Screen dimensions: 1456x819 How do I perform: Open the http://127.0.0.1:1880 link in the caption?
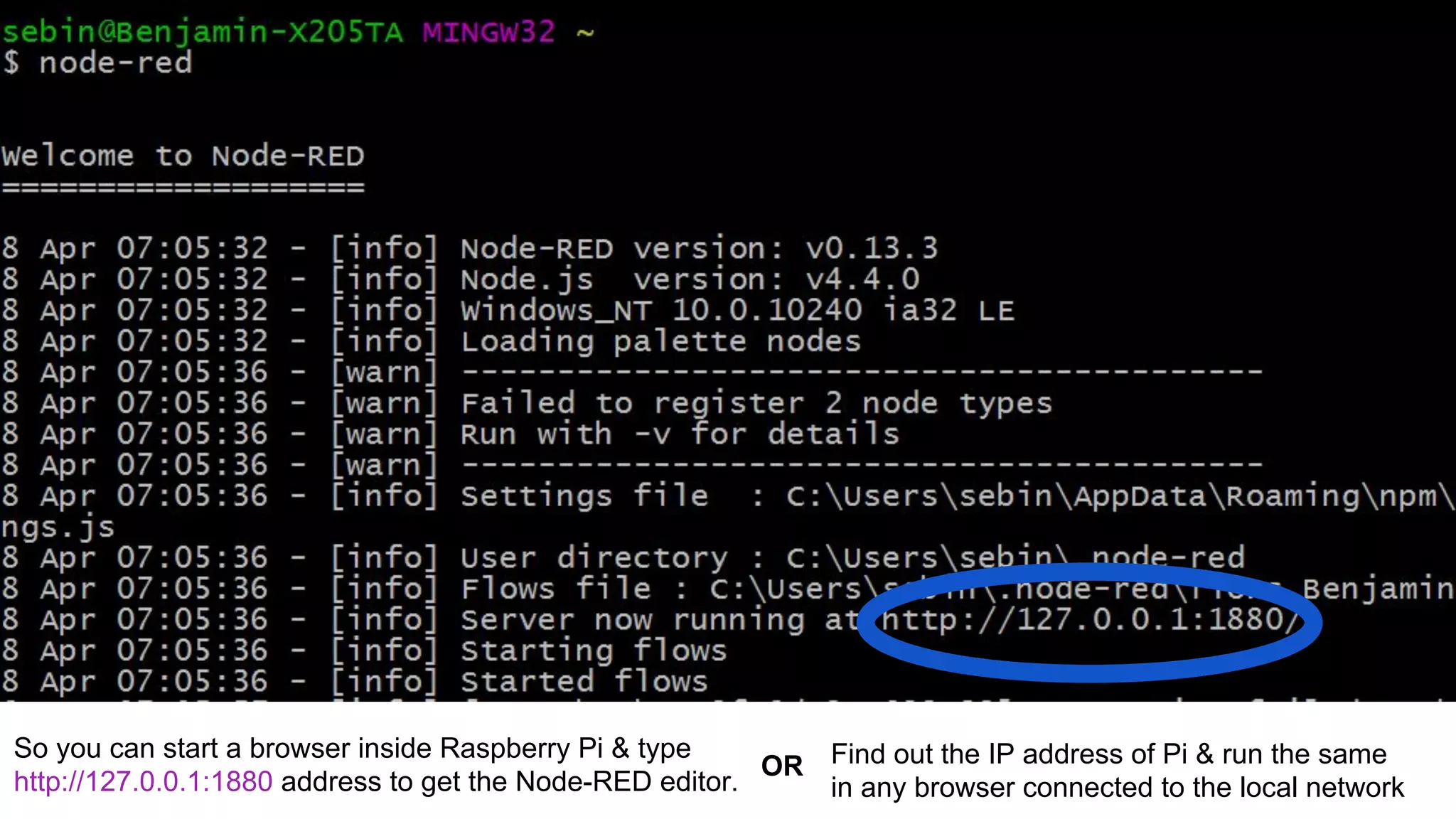click(x=143, y=782)
